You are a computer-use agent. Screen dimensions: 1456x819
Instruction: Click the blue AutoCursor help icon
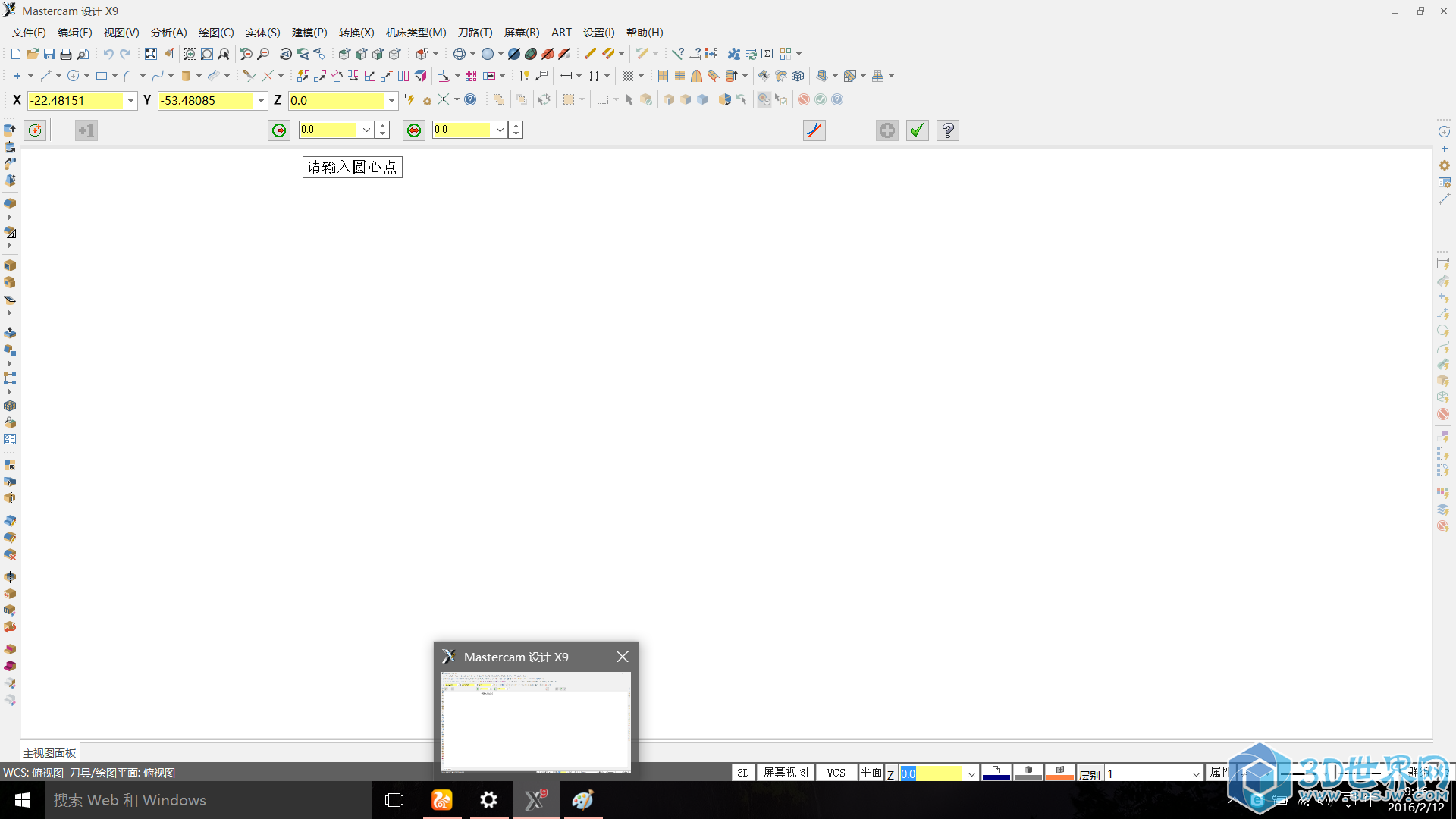click(x=470, y=99)
